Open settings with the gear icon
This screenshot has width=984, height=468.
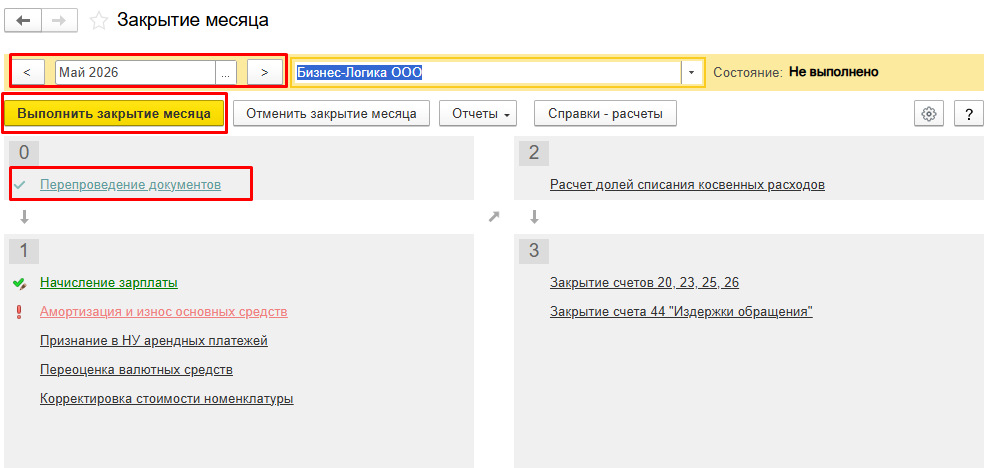(929, 114)
